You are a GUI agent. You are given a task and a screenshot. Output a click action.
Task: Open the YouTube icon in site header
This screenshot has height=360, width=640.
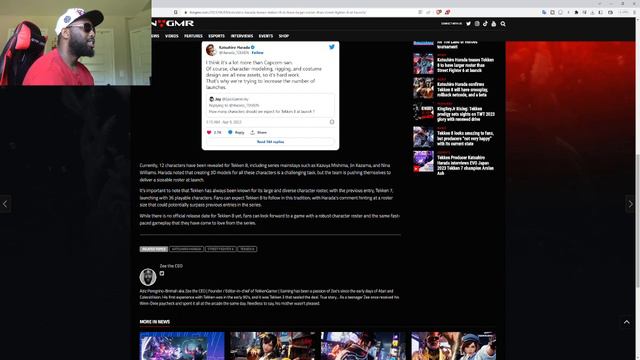[493, 24]
